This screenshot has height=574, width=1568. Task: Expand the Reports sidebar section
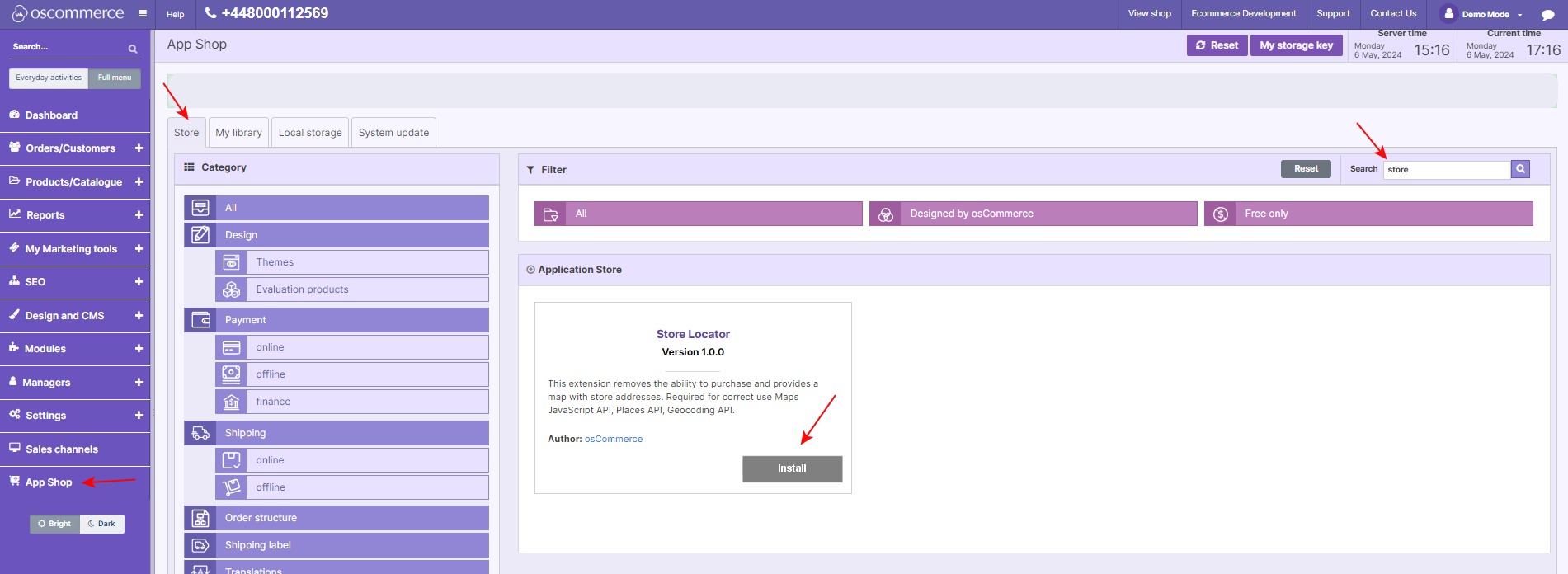(x=139, y=215)
